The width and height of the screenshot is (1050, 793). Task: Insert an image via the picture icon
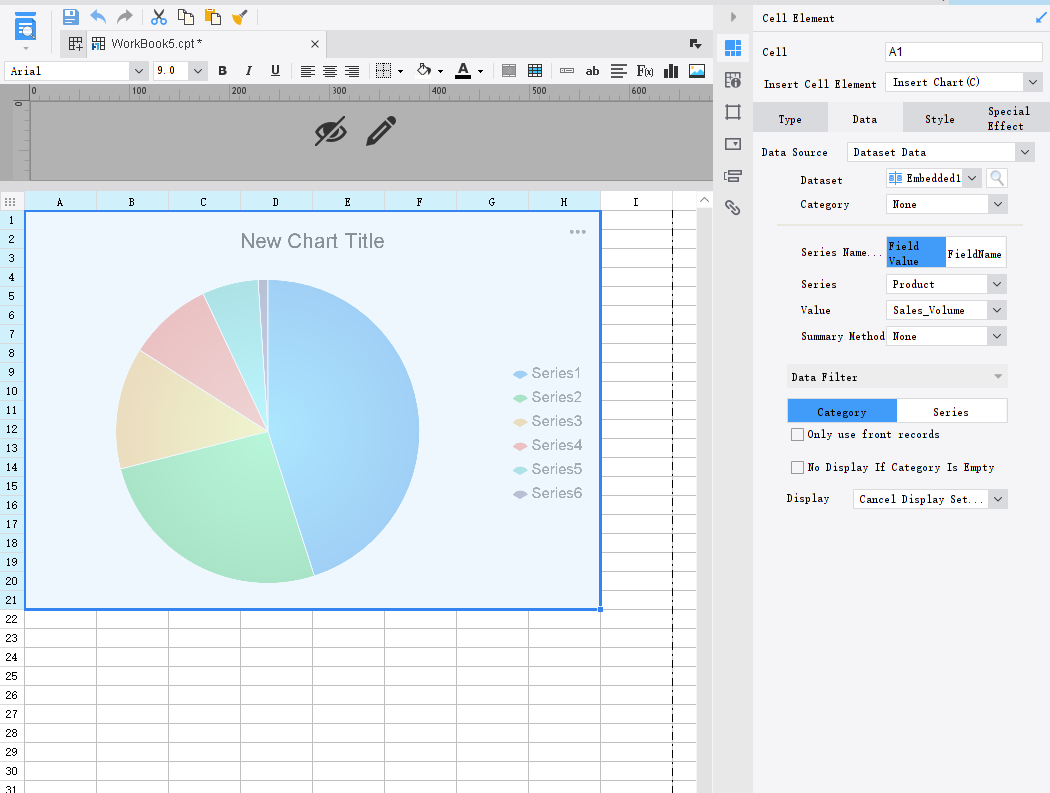[695, 70]
